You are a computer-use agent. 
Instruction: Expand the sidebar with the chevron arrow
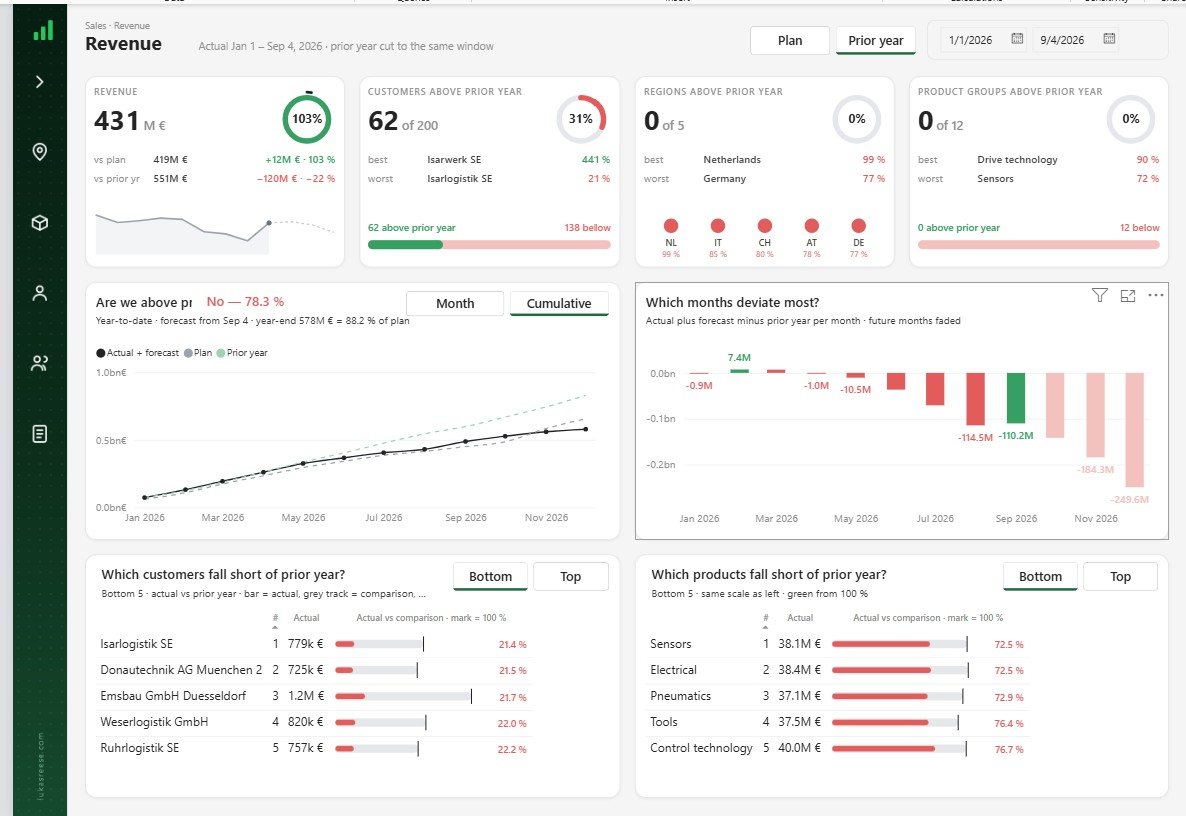39,82
